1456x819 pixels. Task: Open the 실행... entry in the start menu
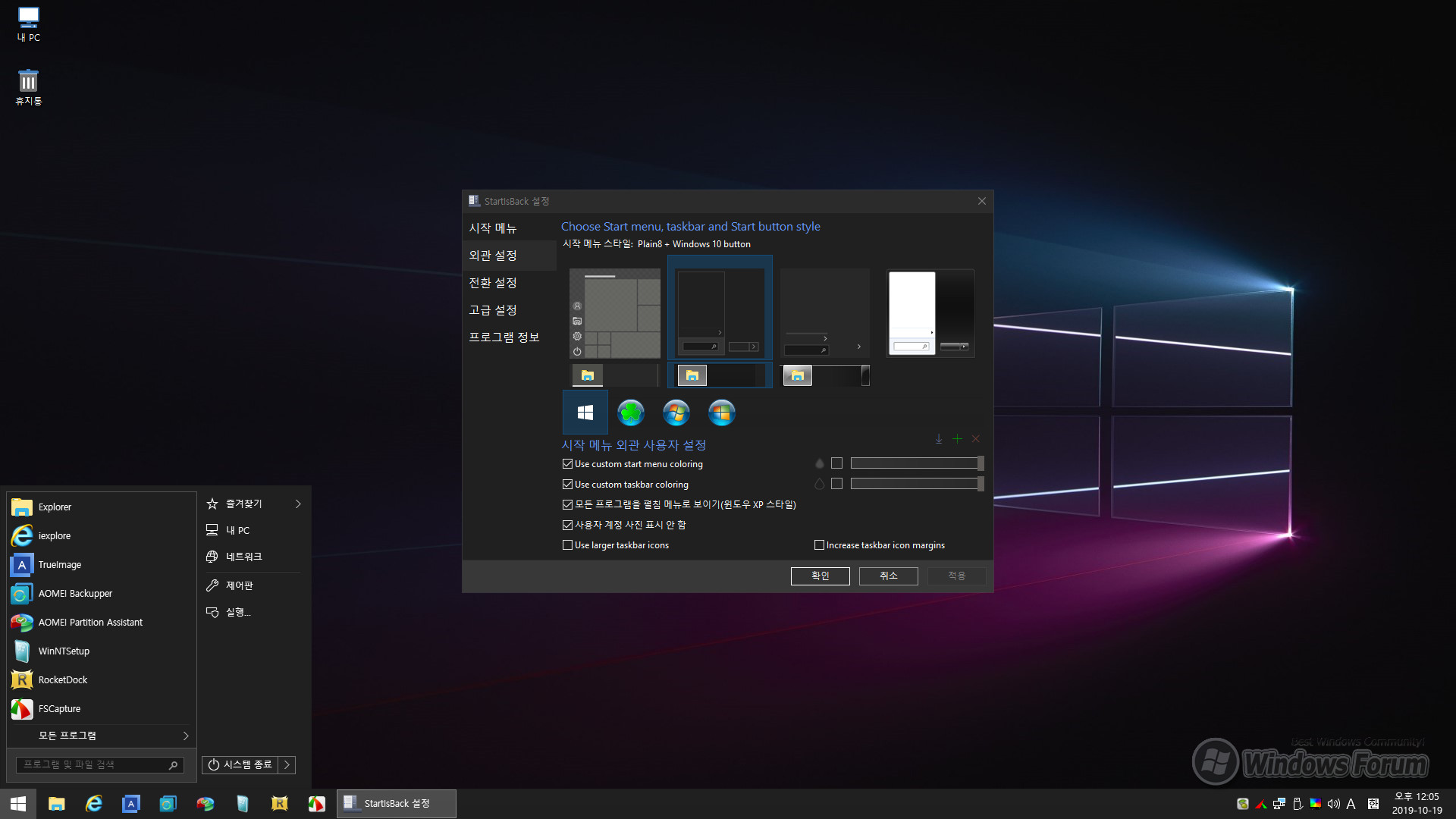coord(254,612)
